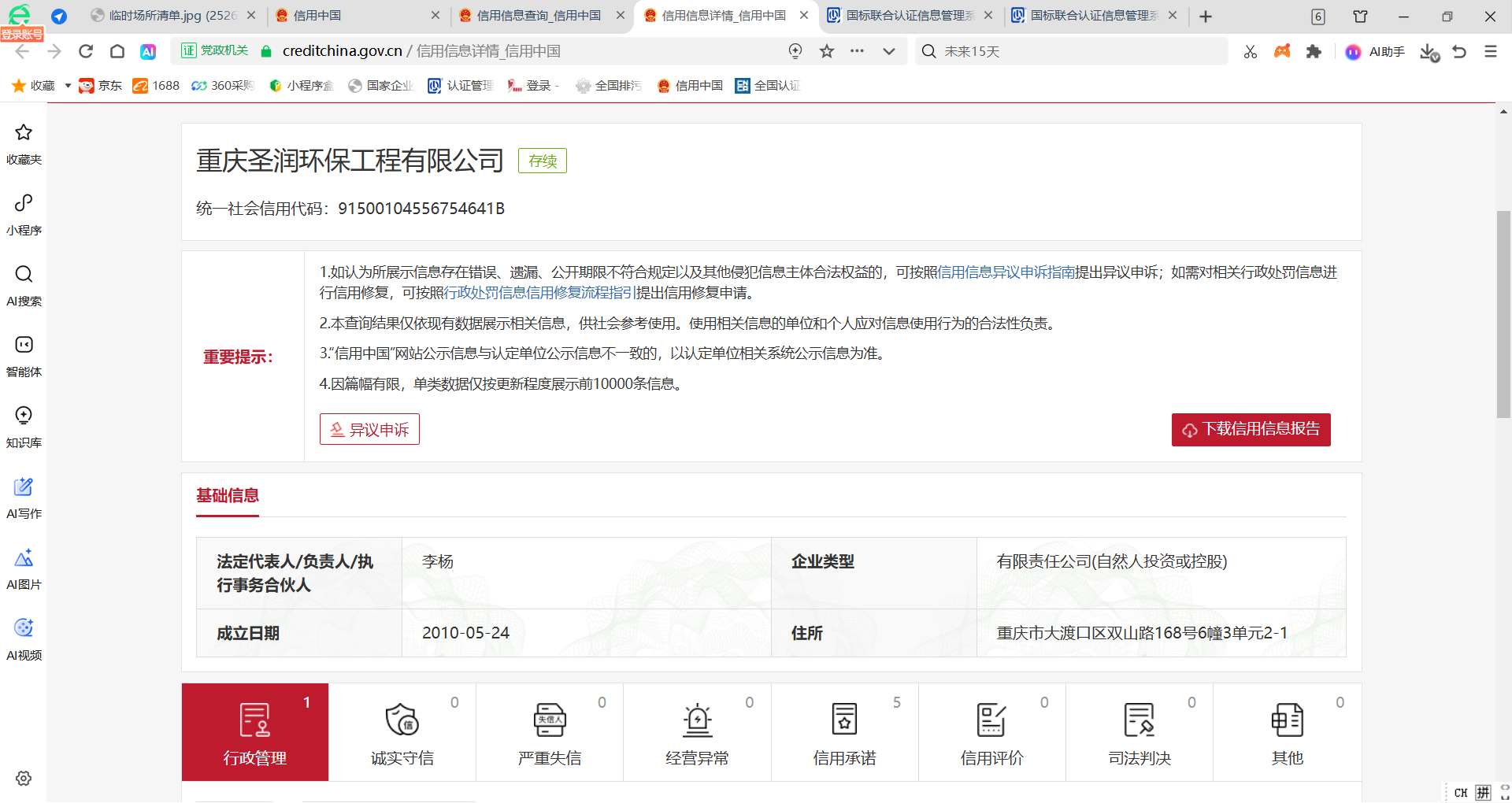Click the 异议申诉 button
The width and height of the screenshot is (1512, 803).
click(369, 430)
